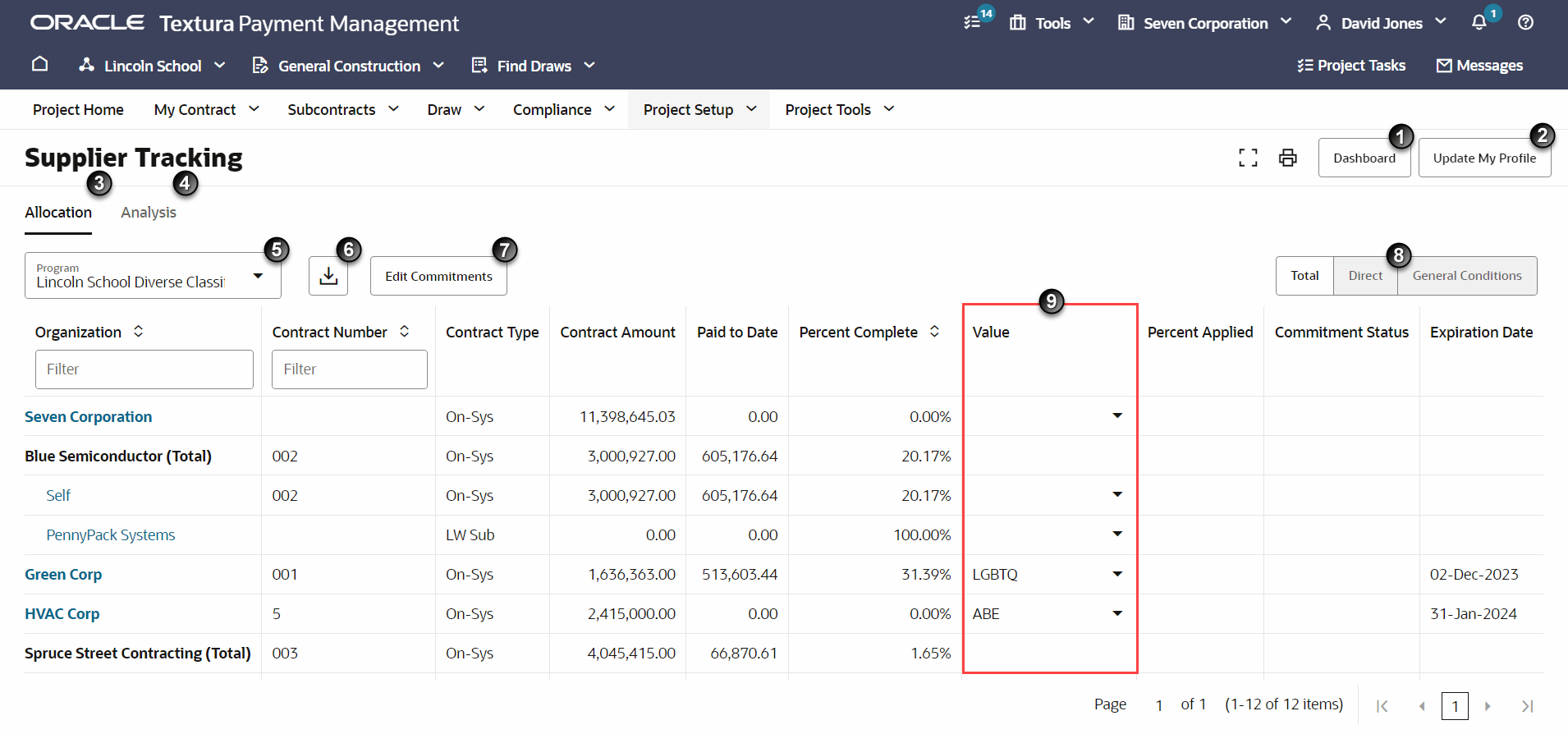Select the Total view toggle

pos(1304,276)
